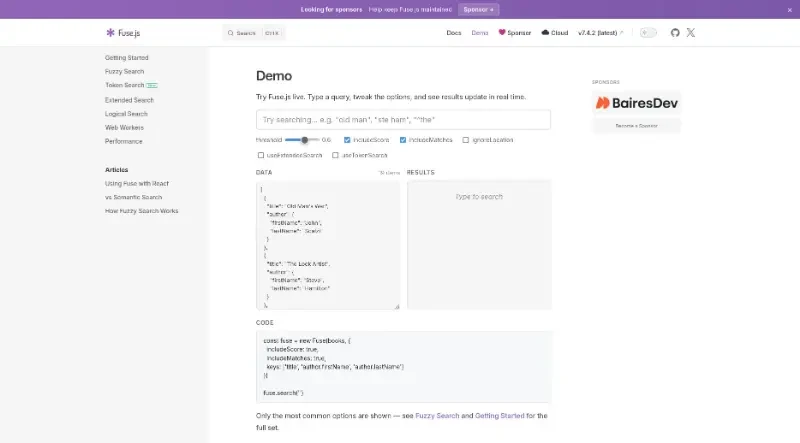
Task: Follow the Getting Started link in paragraph
Action: pyautogui.click(x=499, y=416)
